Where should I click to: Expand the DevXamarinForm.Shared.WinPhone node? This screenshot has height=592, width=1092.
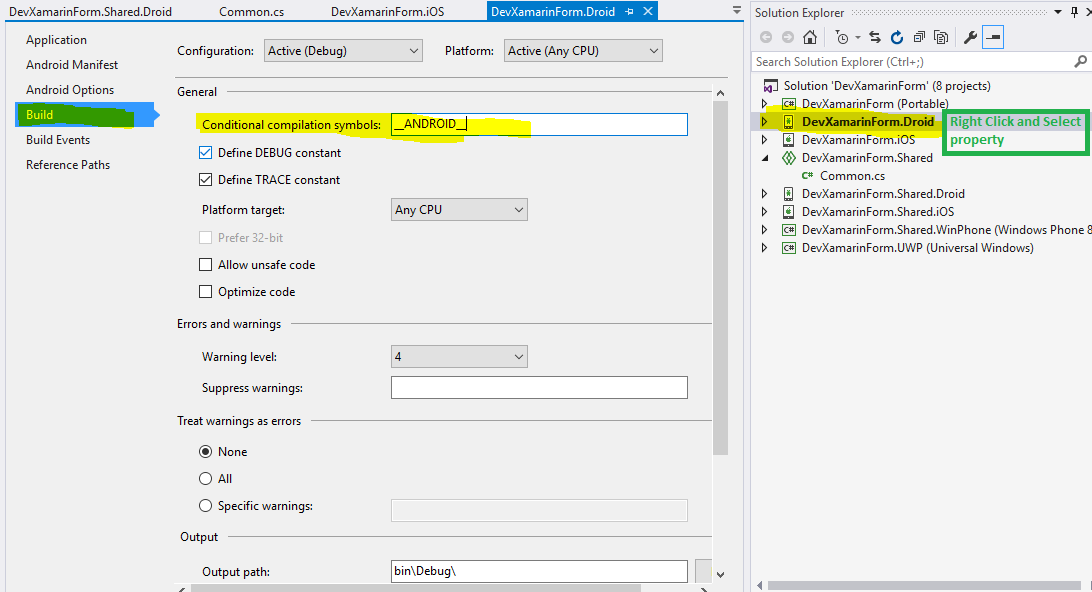coord(765,230)
